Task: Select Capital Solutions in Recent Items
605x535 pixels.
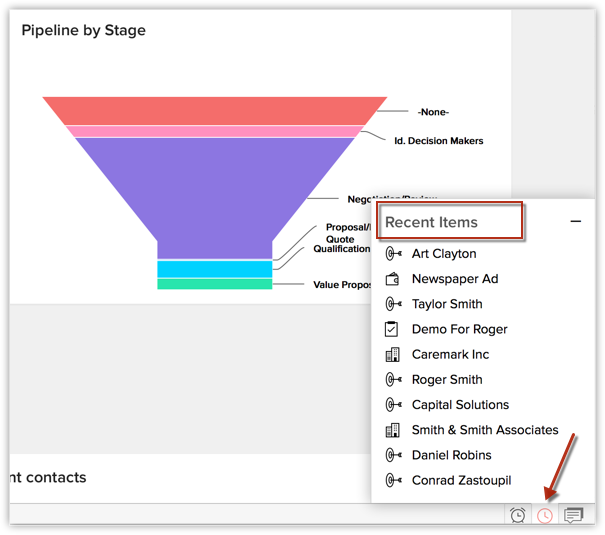Action: pyautogui.click(x=460, y=405)
